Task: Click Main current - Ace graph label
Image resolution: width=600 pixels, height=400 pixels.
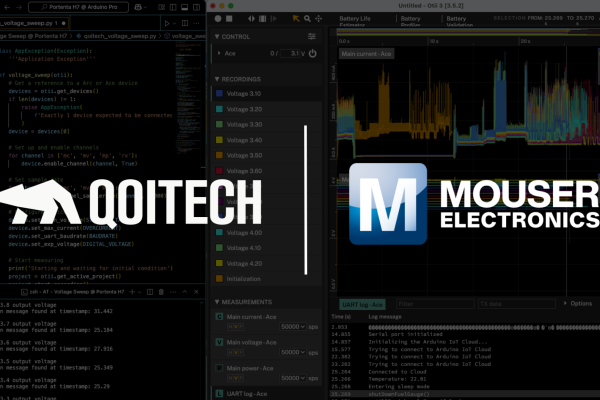Action: click(x=366, y=54)
